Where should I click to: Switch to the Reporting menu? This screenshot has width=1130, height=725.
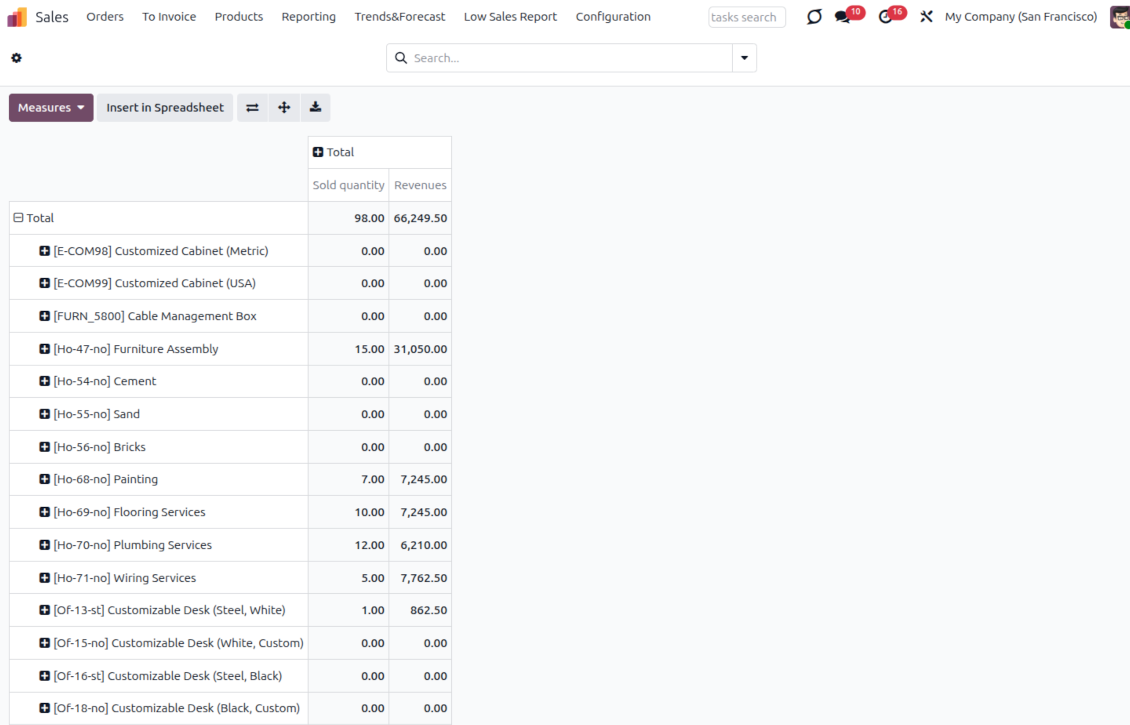[x=308, y=16]
